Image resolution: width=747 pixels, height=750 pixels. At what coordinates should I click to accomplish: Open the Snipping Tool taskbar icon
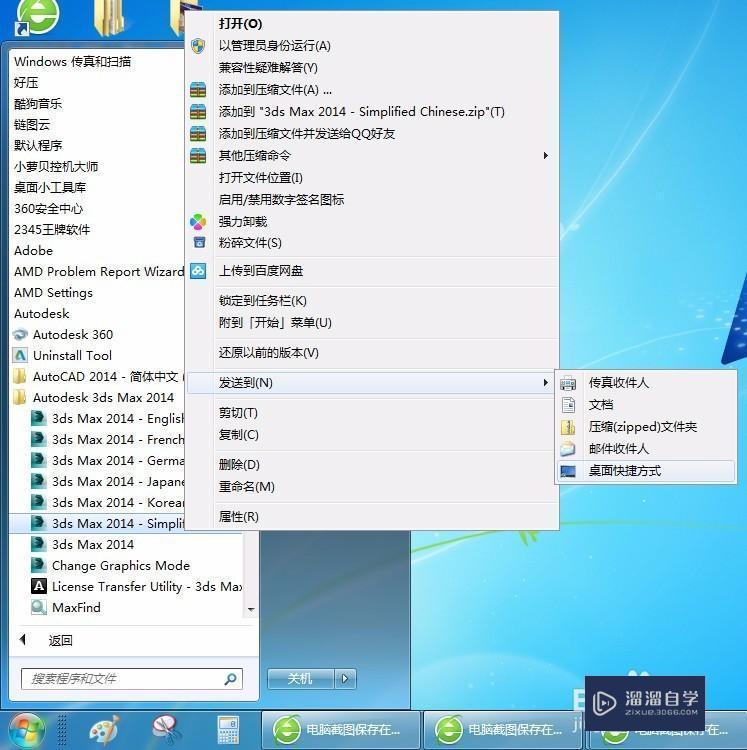(166, 730)
